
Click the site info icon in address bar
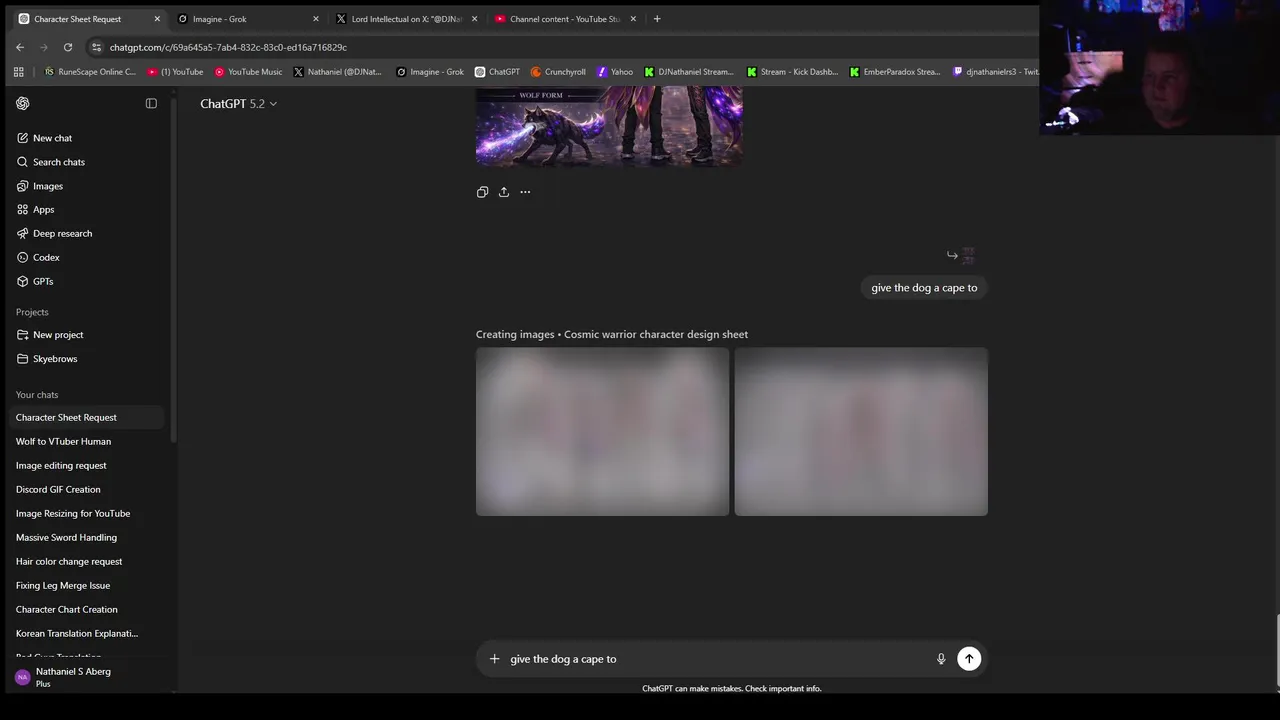point(96,47)
